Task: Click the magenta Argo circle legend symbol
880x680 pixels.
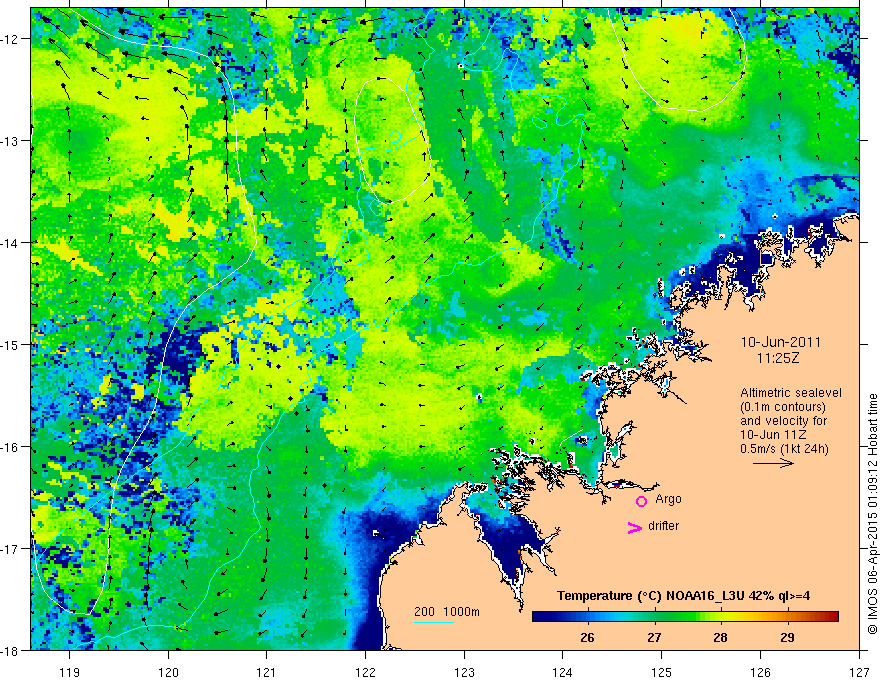Action: [641, 501]
